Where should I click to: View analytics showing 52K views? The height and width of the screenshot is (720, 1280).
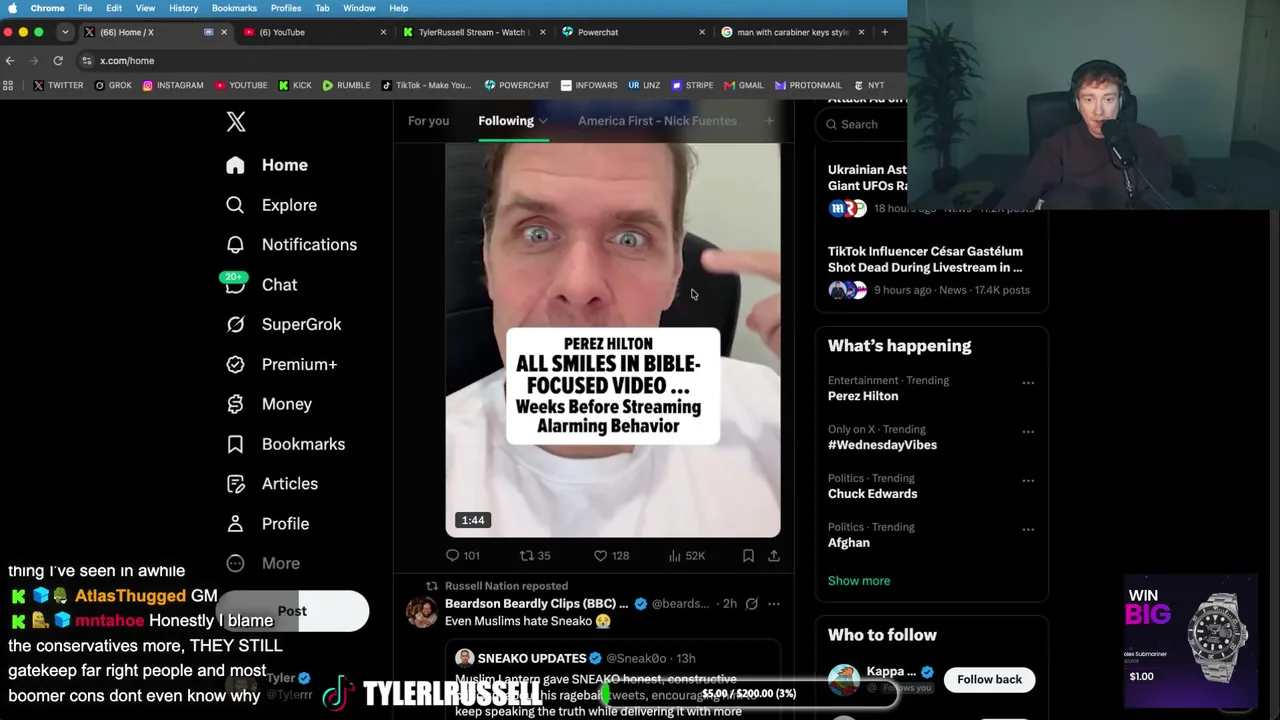pyautogui.click(x=686, y=556)
